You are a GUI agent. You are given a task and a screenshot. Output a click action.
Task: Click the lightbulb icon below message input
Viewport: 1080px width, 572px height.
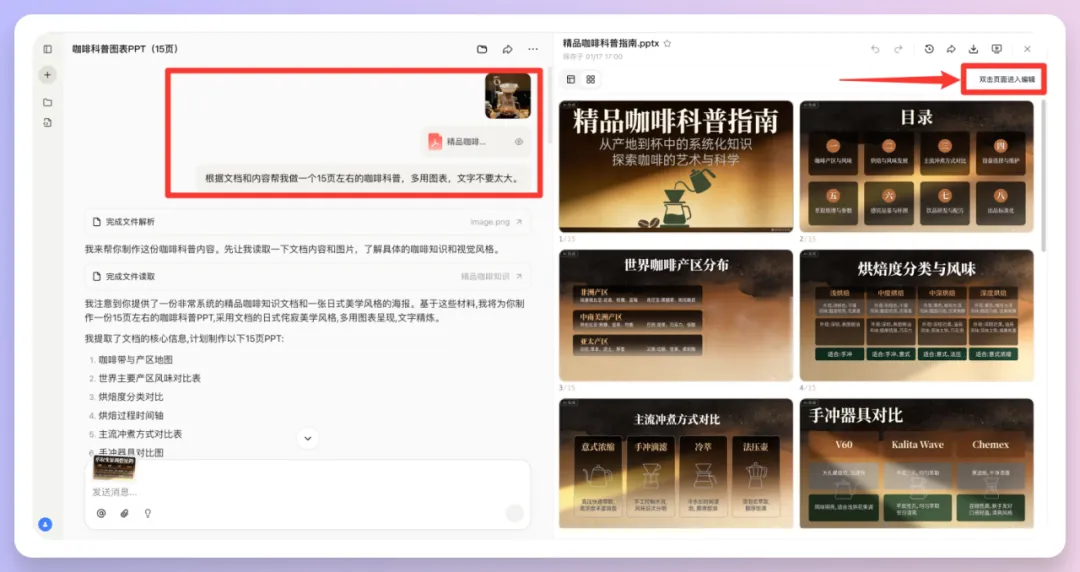click(x=148, y=513)
